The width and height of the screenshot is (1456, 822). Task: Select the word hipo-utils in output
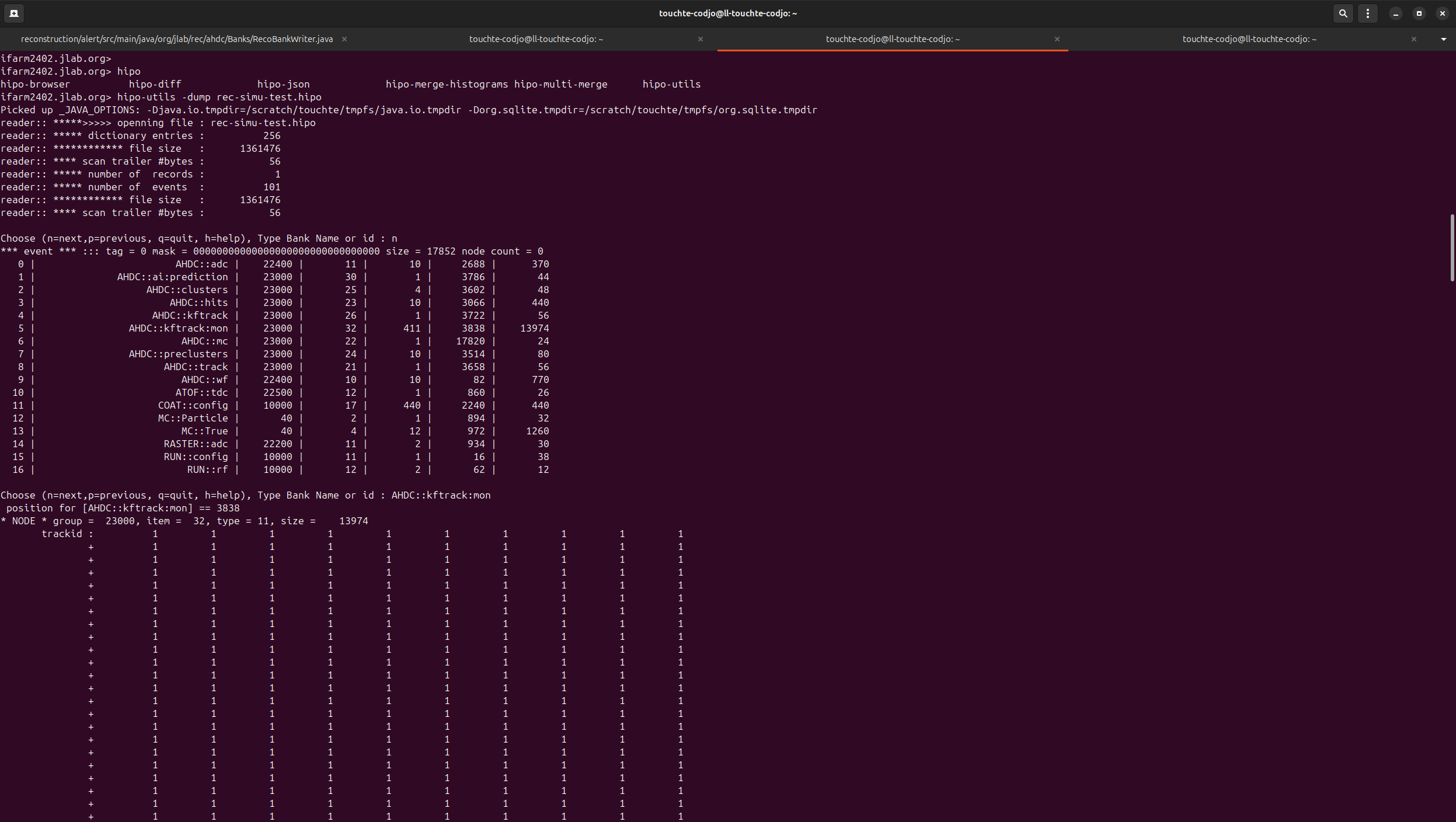pyautogui.click(x=671, y=84)
